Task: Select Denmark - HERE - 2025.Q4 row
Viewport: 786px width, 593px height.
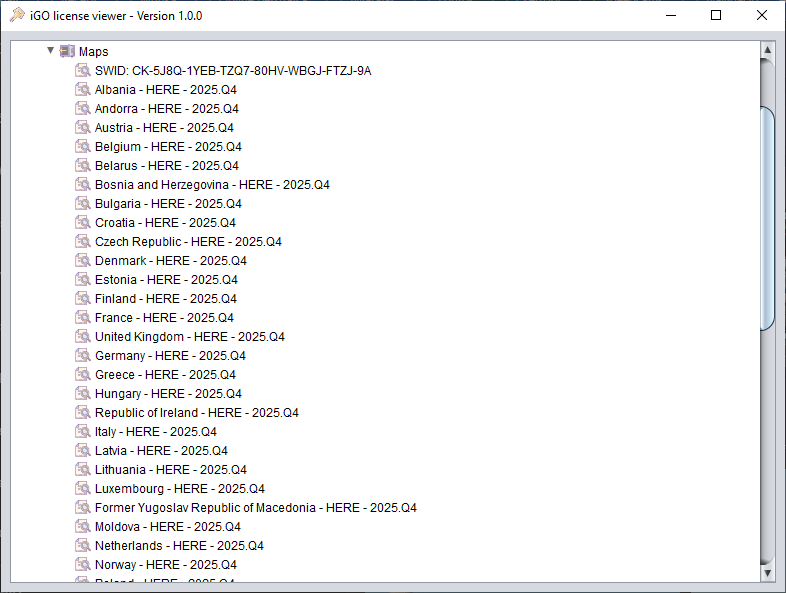Action: [x=170, y=261]
